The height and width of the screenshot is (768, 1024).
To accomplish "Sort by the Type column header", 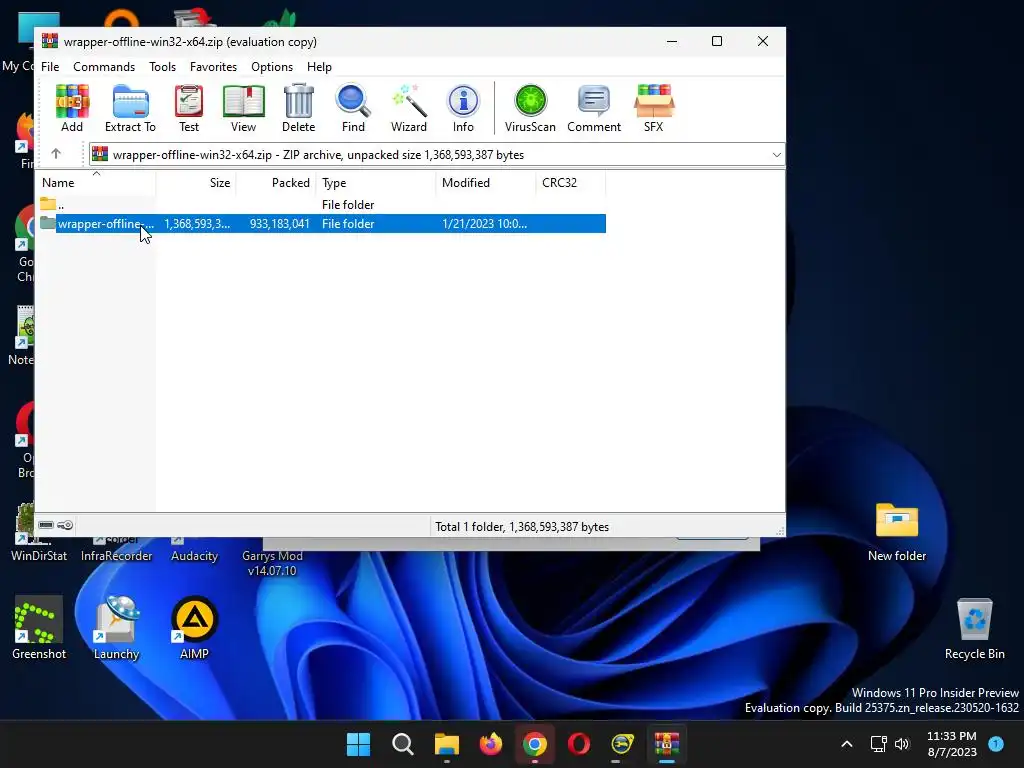I will tap(376, 183).
